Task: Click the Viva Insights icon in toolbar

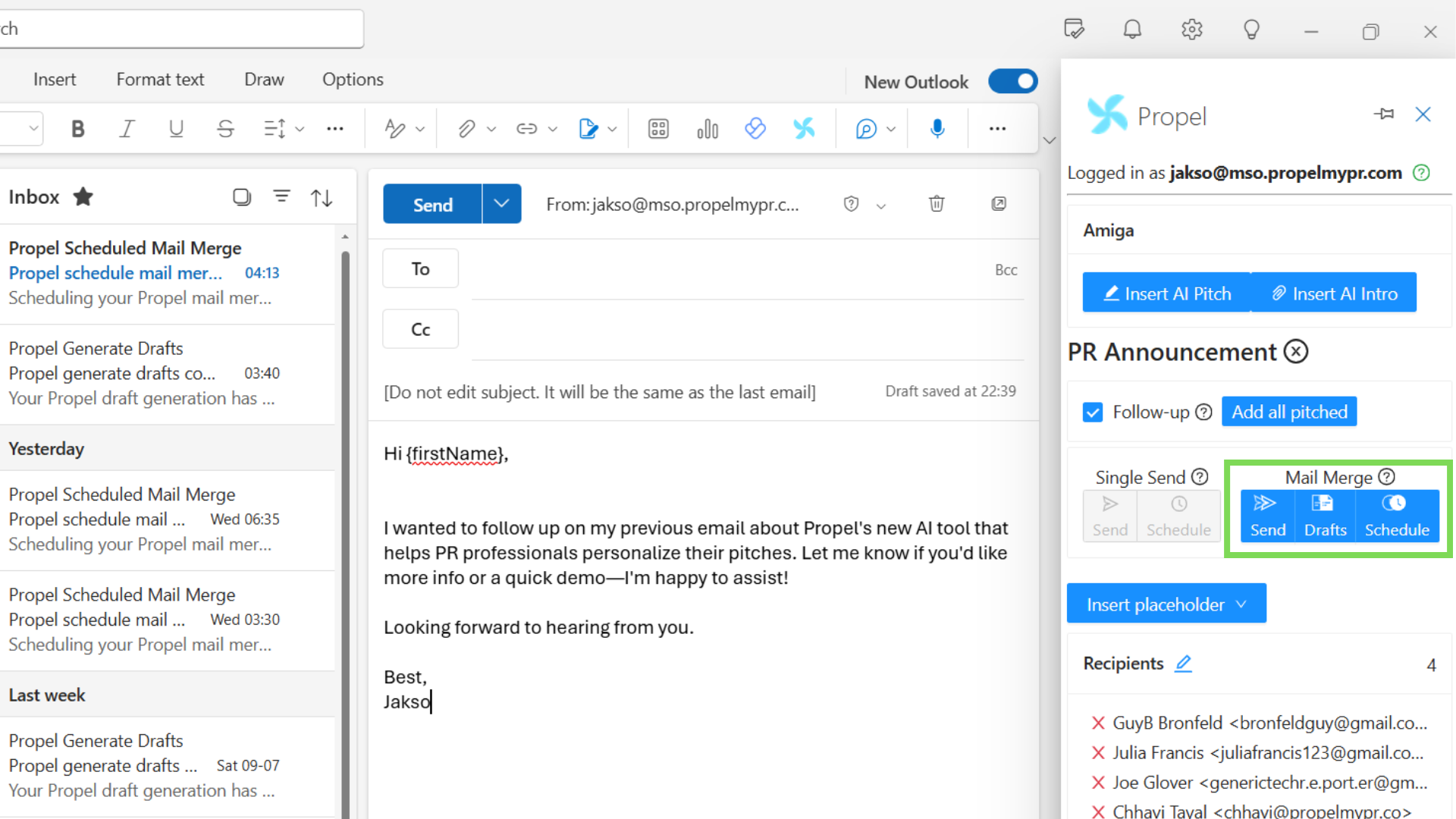Action: tap(755, 129)
